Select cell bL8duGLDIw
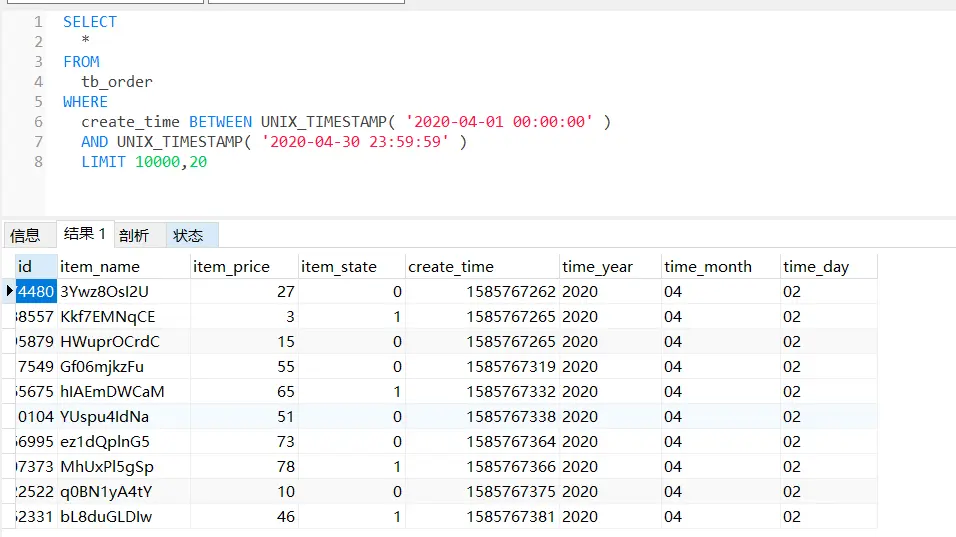The image size is (956, 537). (124, 517)
